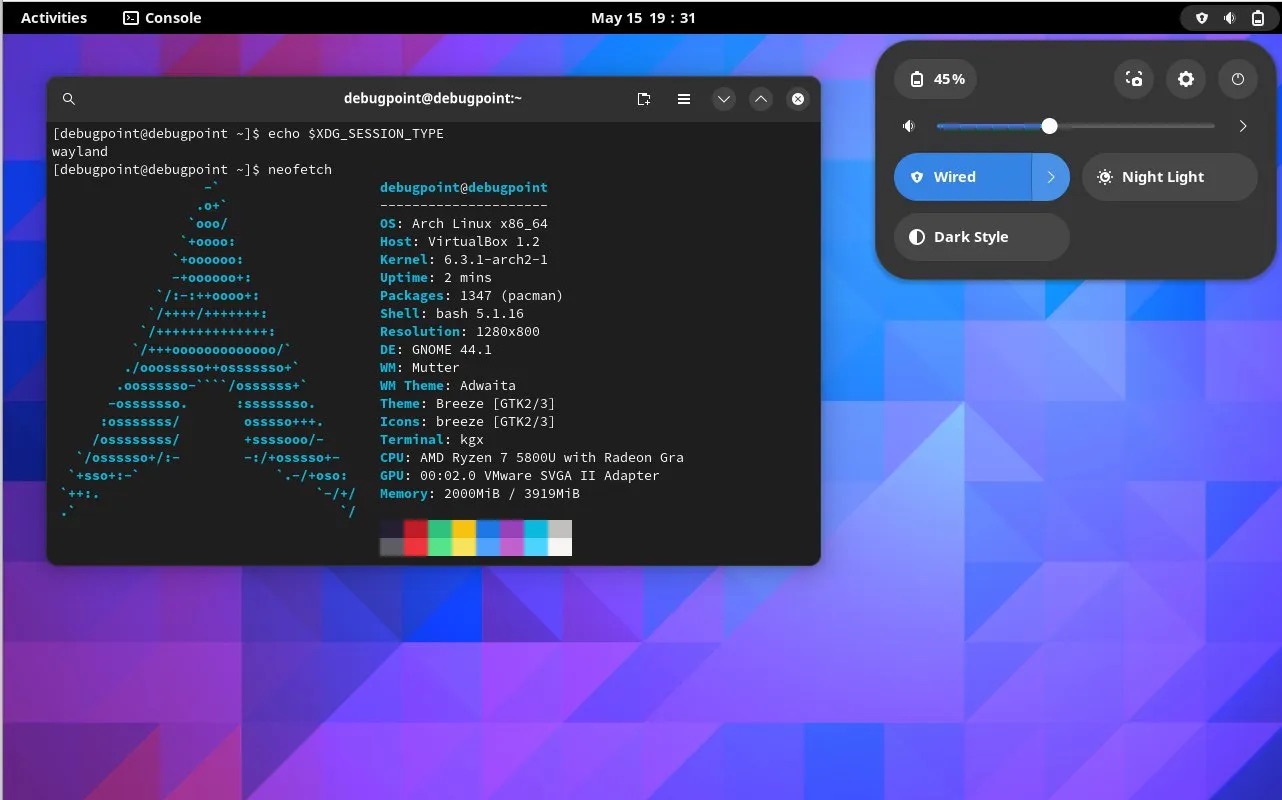Click the 45% battery button
The image size is (1282, 800).
pos(934,78)
